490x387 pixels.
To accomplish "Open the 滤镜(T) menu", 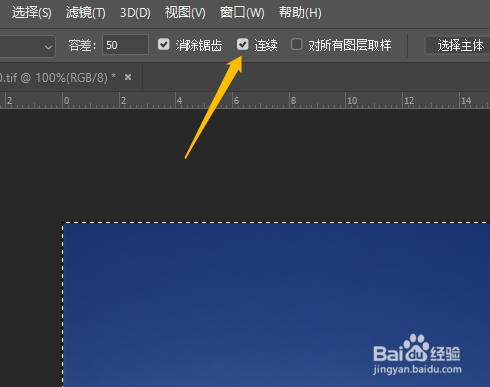I will click(85, 13).
